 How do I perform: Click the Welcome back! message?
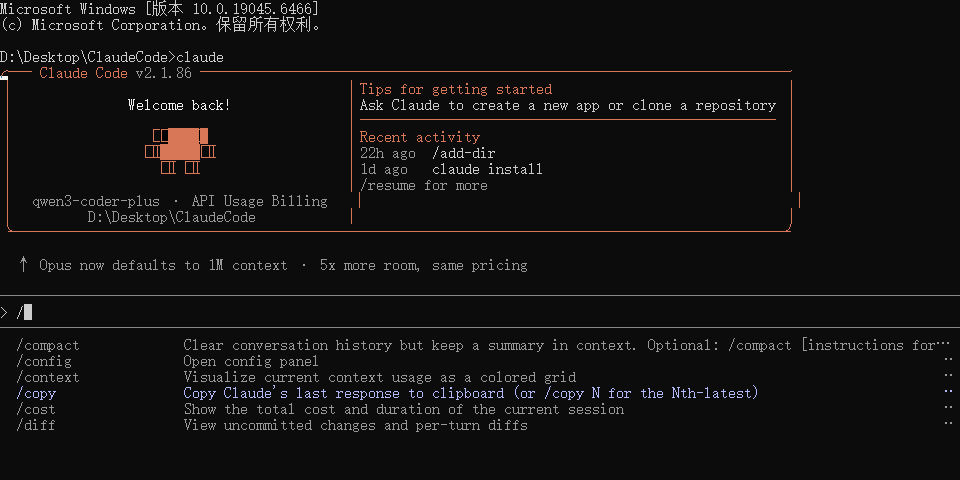pos(179,105)
